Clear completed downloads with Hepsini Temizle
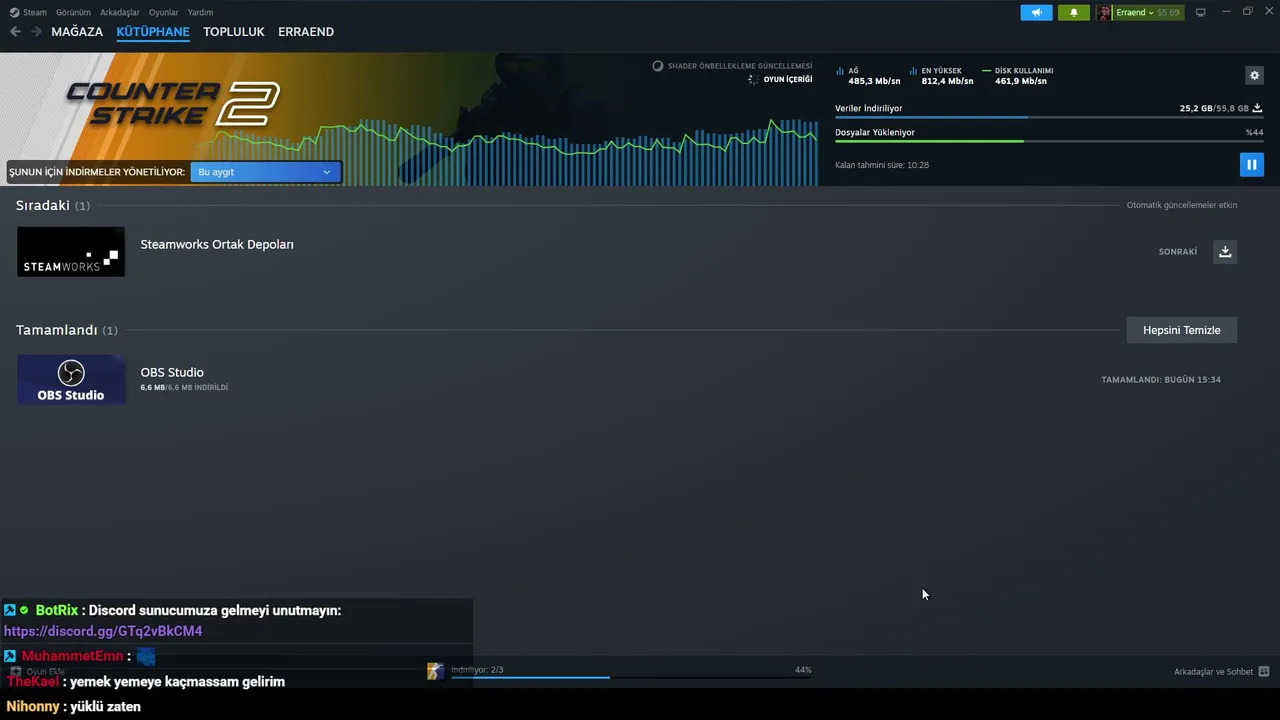Image resolution: width=1280 pixels, height=720 pixels. (x=1182, y=330)
